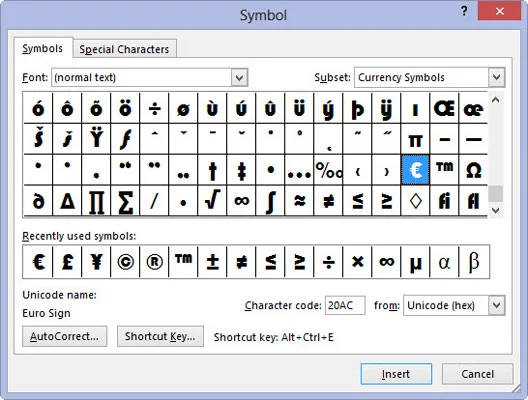Viewport: 528px width, 400px height.
Task: Click the Insert button
Action: coord(396,374)
